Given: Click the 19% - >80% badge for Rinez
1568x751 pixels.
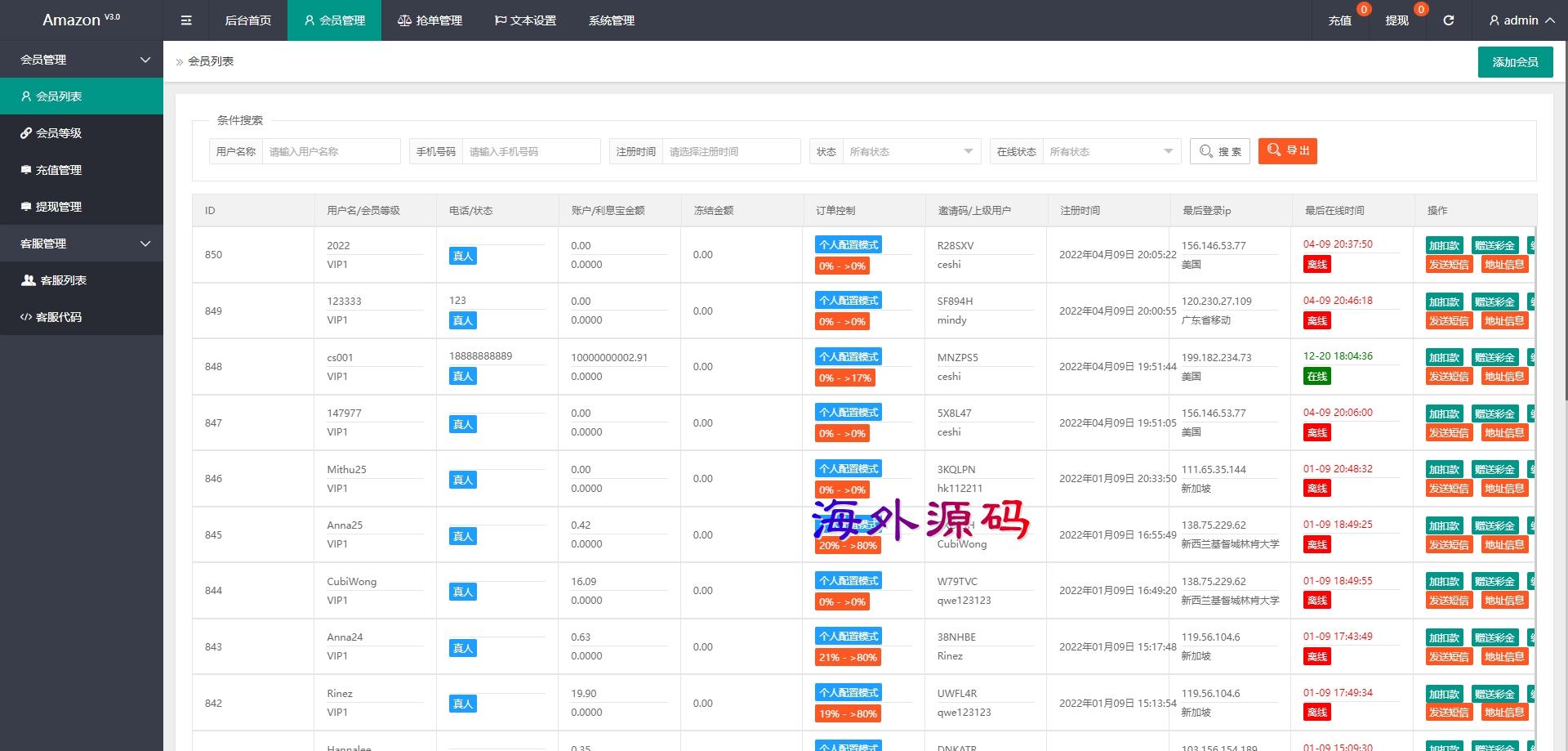Looking at the screenshot, I should 848,713.
